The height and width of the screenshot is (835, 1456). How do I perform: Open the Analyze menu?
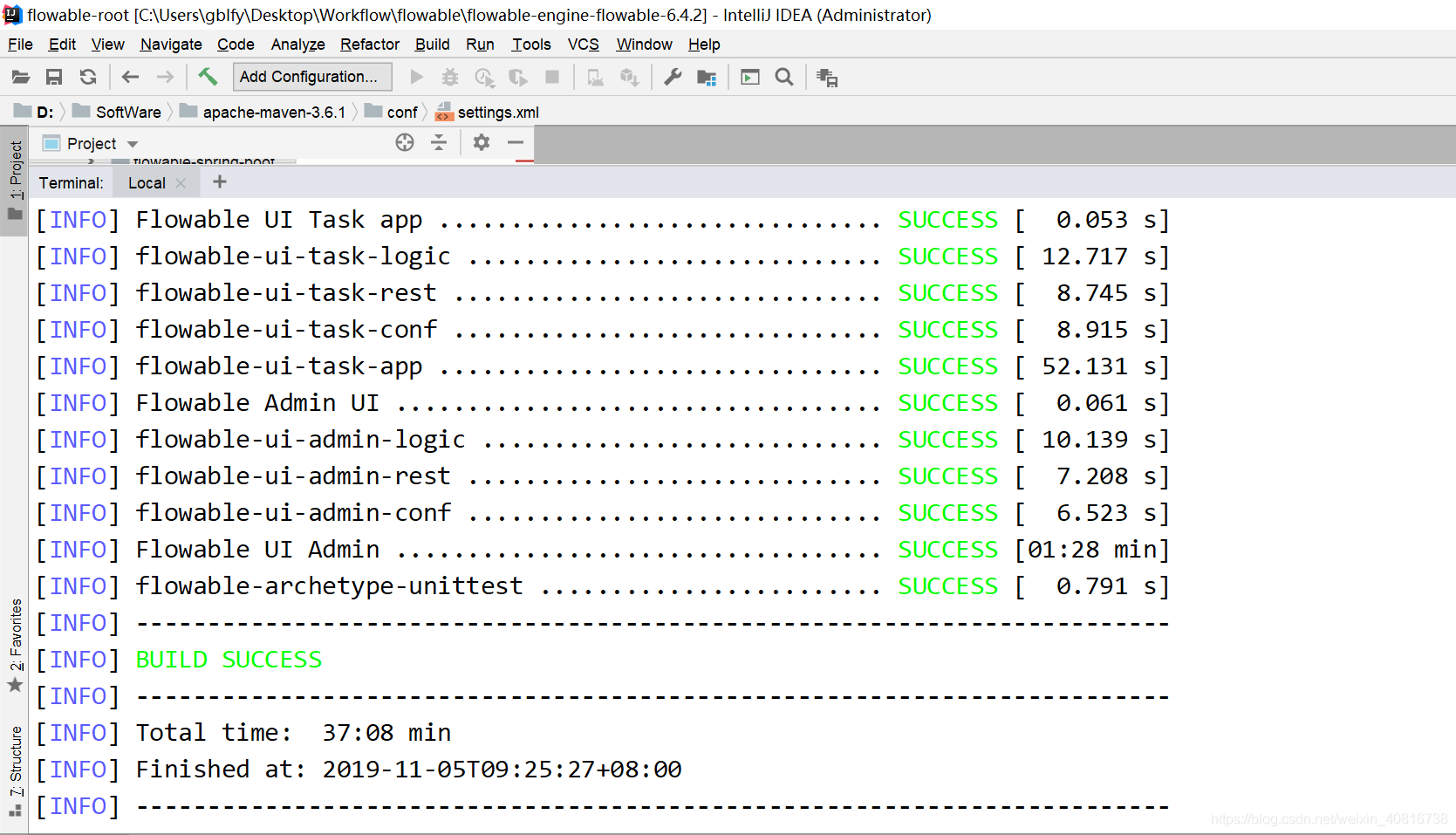(x=297, y=44)
